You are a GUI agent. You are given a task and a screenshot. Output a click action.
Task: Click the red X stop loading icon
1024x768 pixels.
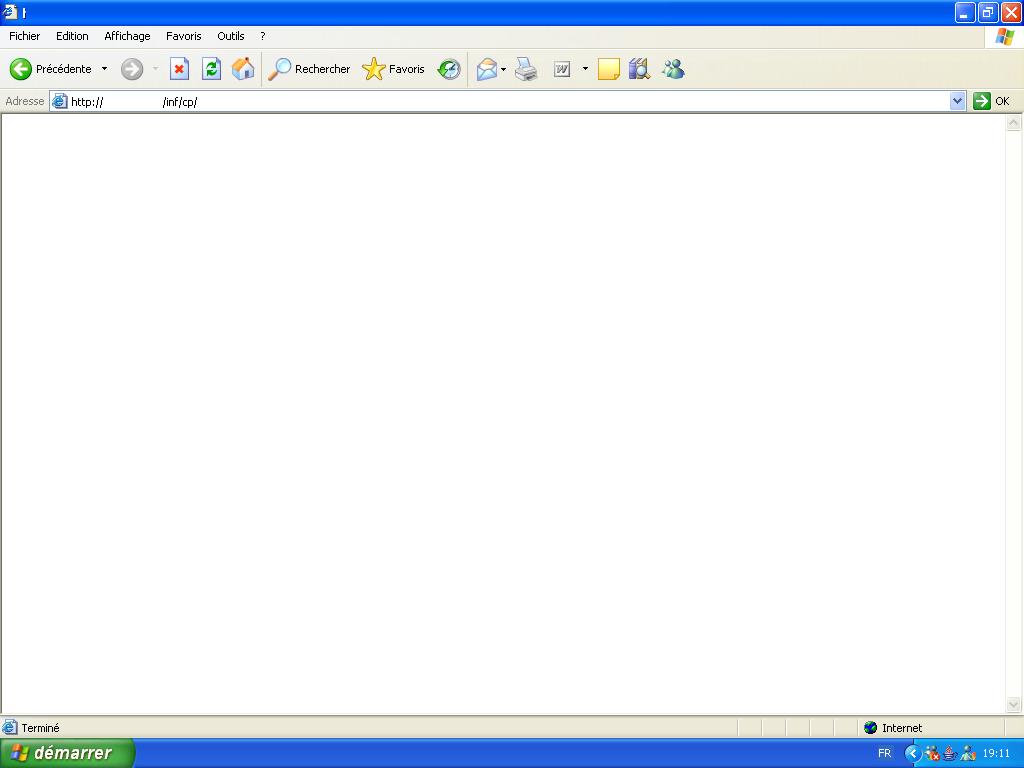click(x=179, y=69)
